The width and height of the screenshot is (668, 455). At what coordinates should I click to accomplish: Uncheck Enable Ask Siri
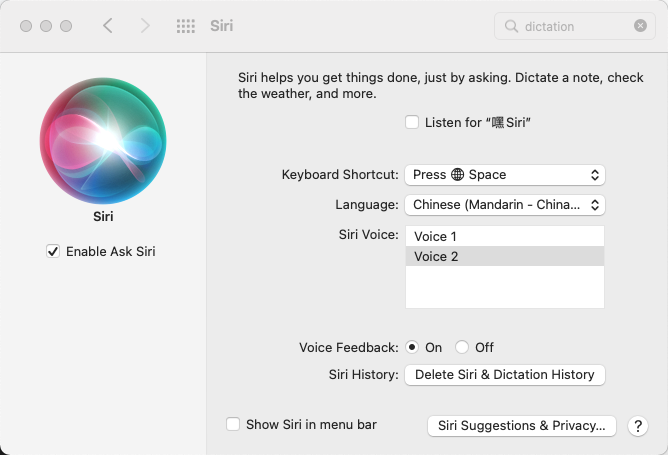pyautogui.click(x=53, y=251)
